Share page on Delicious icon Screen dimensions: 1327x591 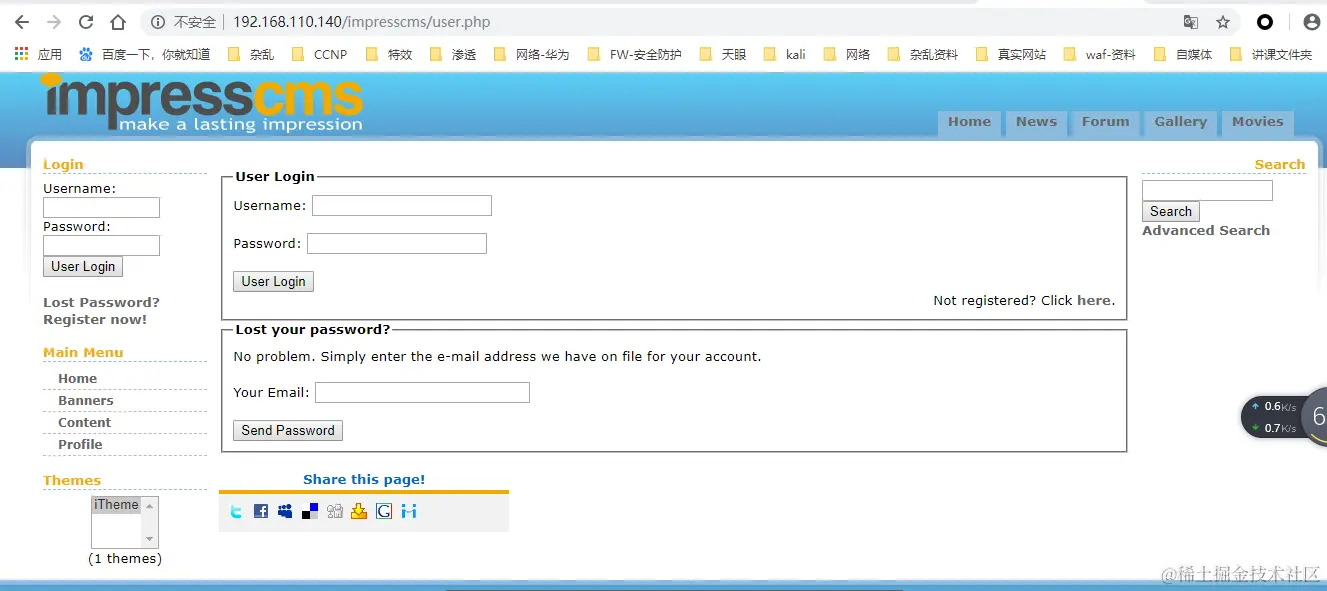click(310, 512)
